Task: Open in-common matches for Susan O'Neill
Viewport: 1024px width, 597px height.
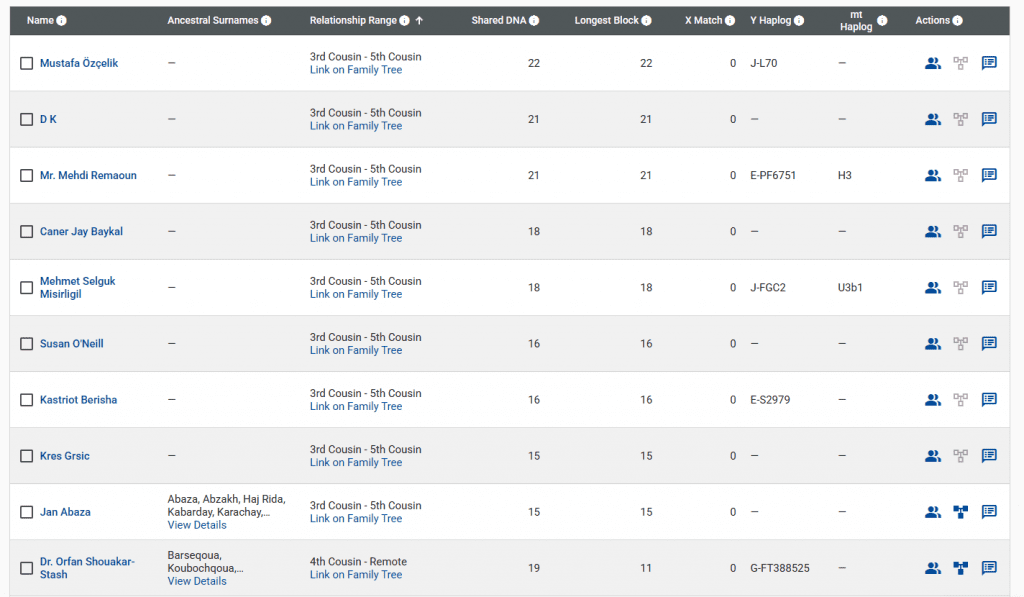Action: [933, 344]
